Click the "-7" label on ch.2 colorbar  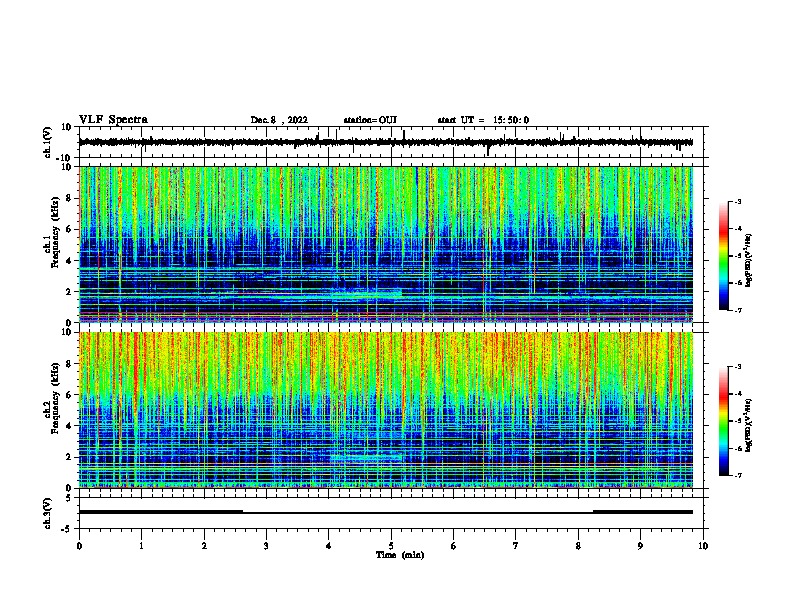click(738, 475)
